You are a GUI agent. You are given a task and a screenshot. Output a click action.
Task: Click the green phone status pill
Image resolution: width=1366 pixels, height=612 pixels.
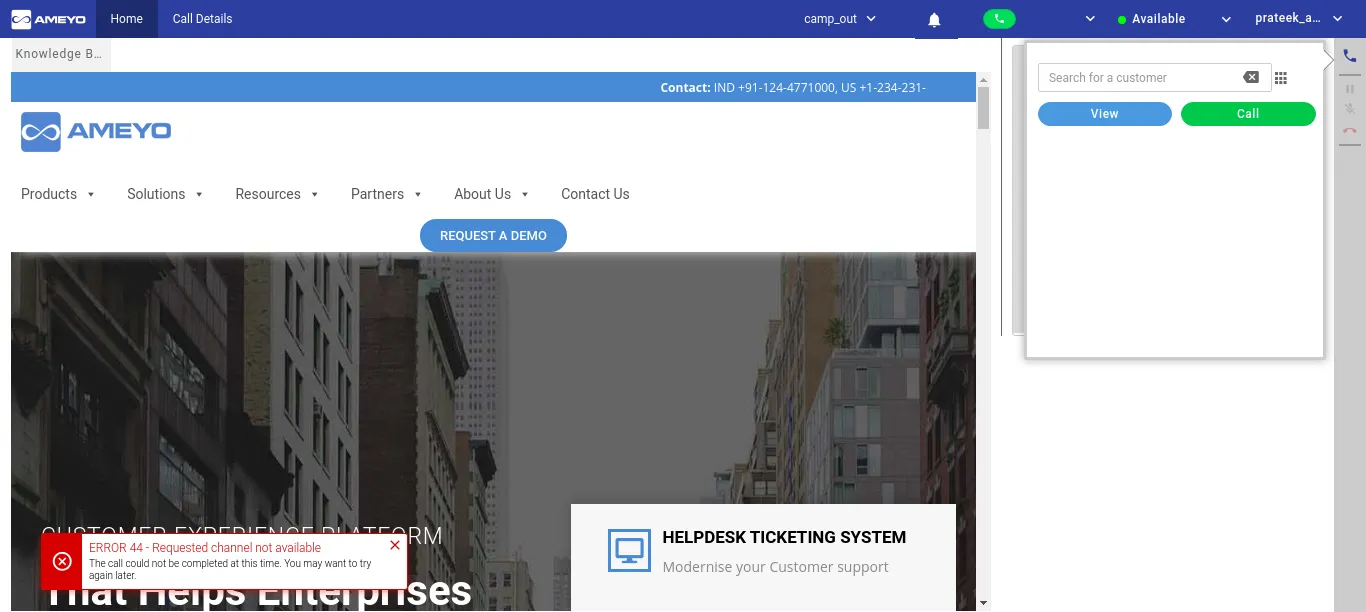999,19
